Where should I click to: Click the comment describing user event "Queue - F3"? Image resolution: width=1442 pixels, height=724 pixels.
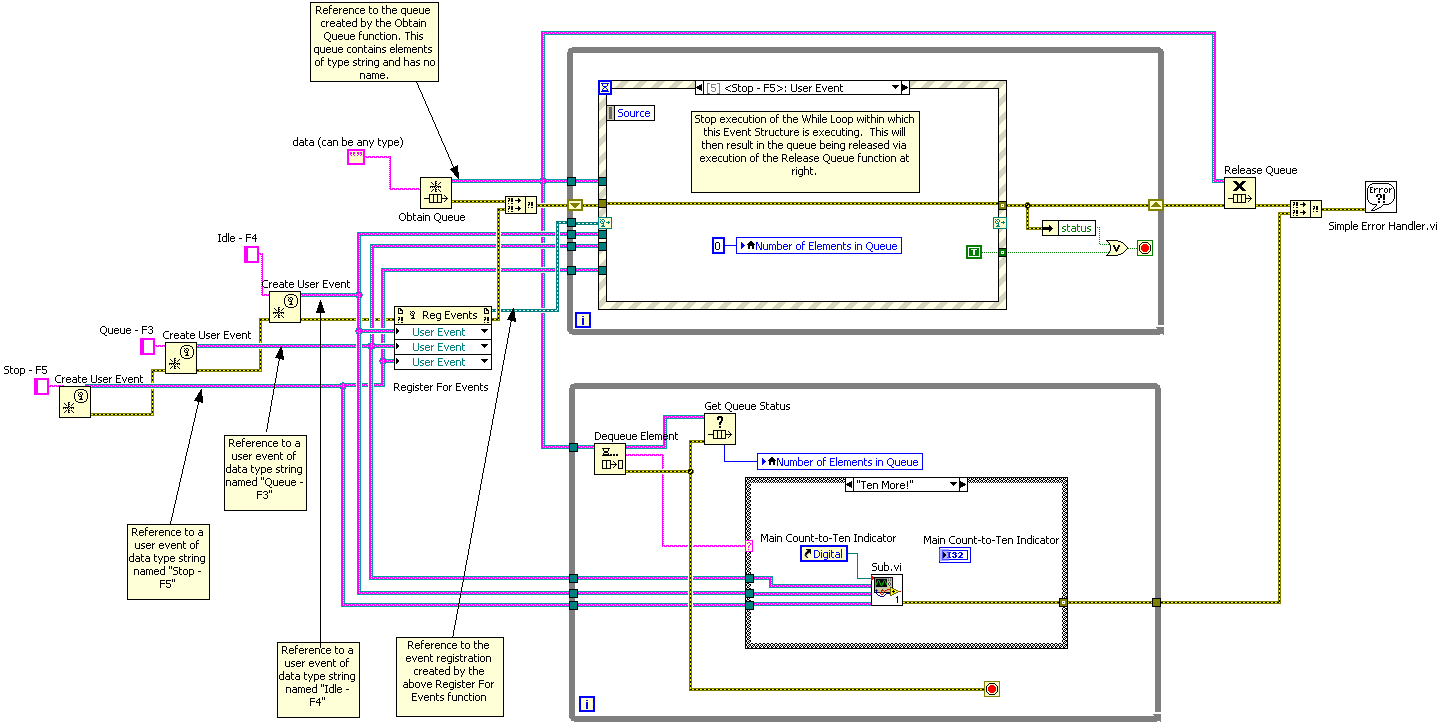click(x=265, y=472)
